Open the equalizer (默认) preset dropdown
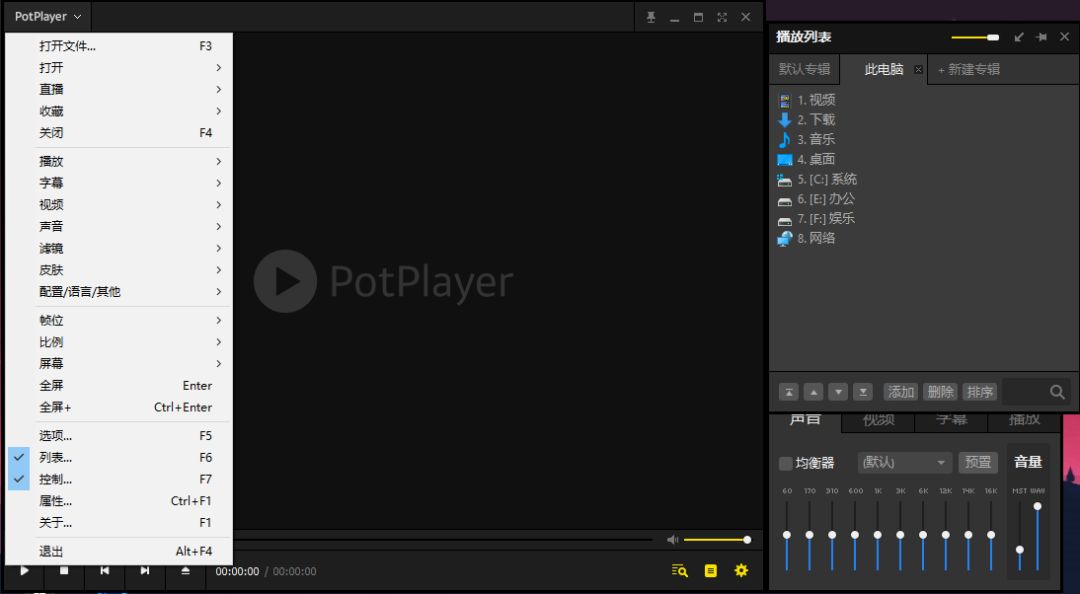The height and width of the screenshot is (594, 1080). (904, 462)
